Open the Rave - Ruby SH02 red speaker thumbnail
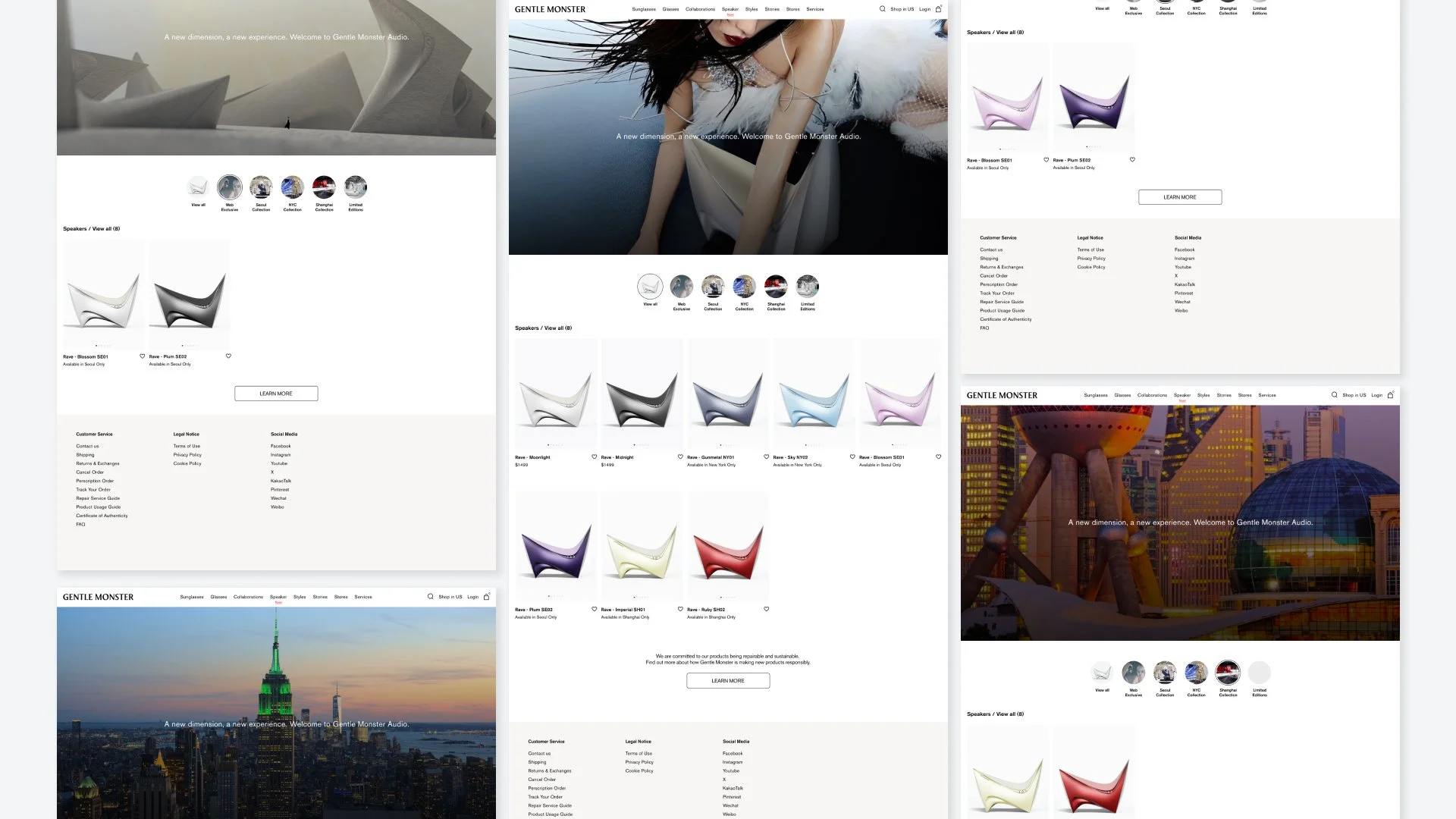The image size is (1456, 819). 727,546
